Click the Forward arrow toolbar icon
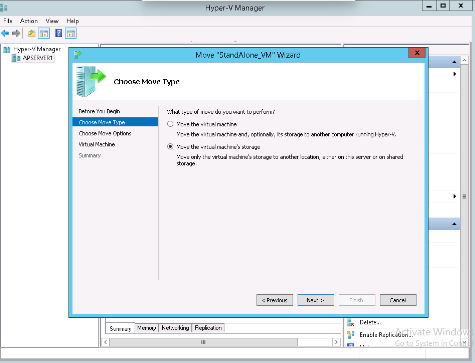The width and height of the screenshot is (475, 363). coord(16,33)
